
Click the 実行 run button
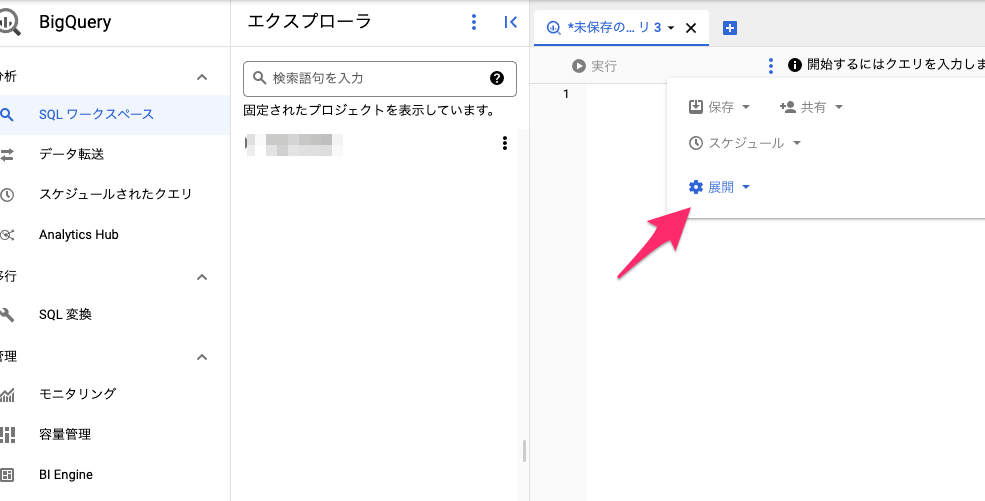(x=594, y=66)
